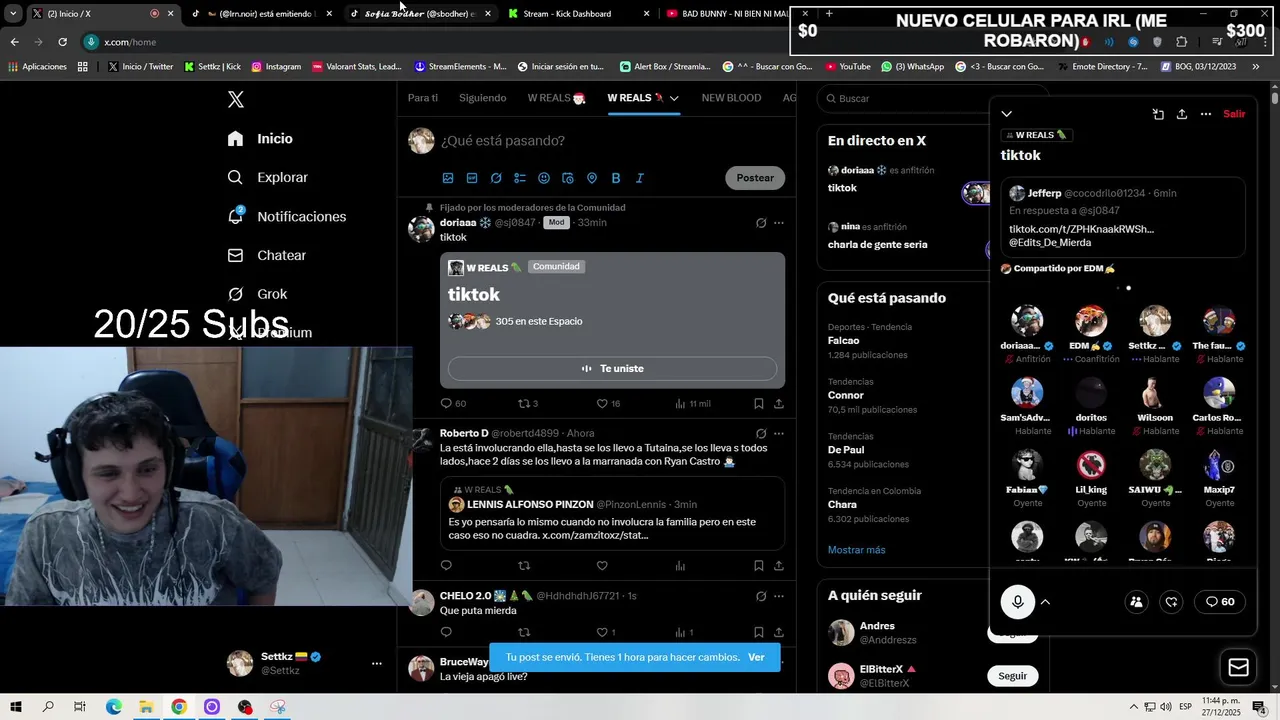This screenshot has width=1280, height=720.
Task: Open the messages envelope floating button
Action: tap(1238, 668)
